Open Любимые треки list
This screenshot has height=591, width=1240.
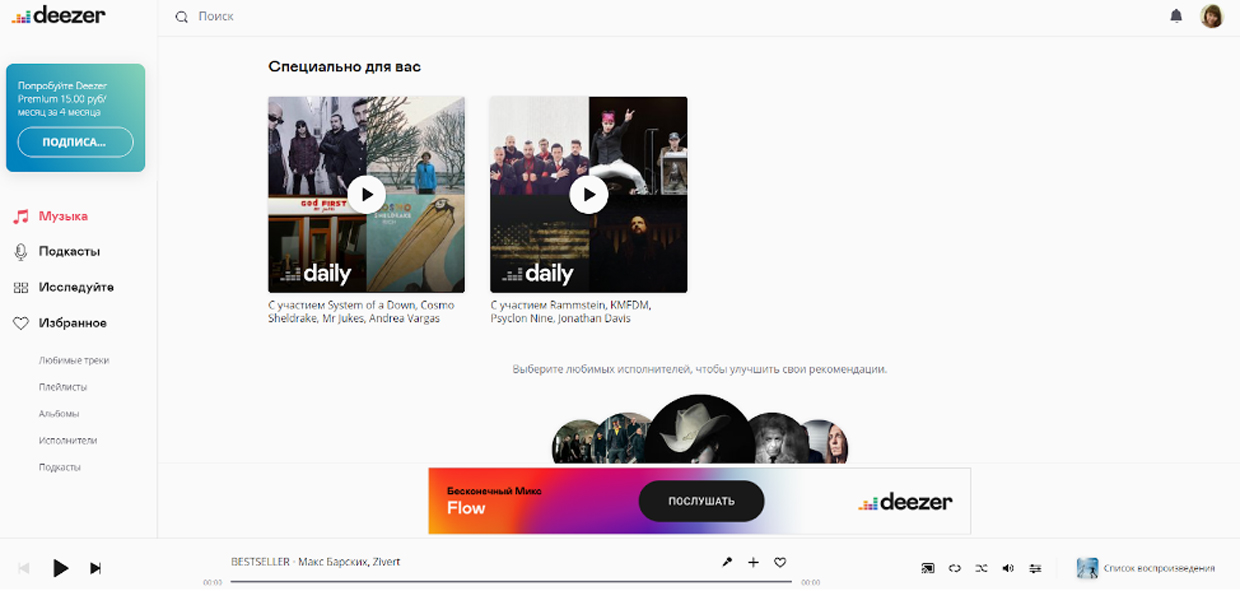point(74,360)
